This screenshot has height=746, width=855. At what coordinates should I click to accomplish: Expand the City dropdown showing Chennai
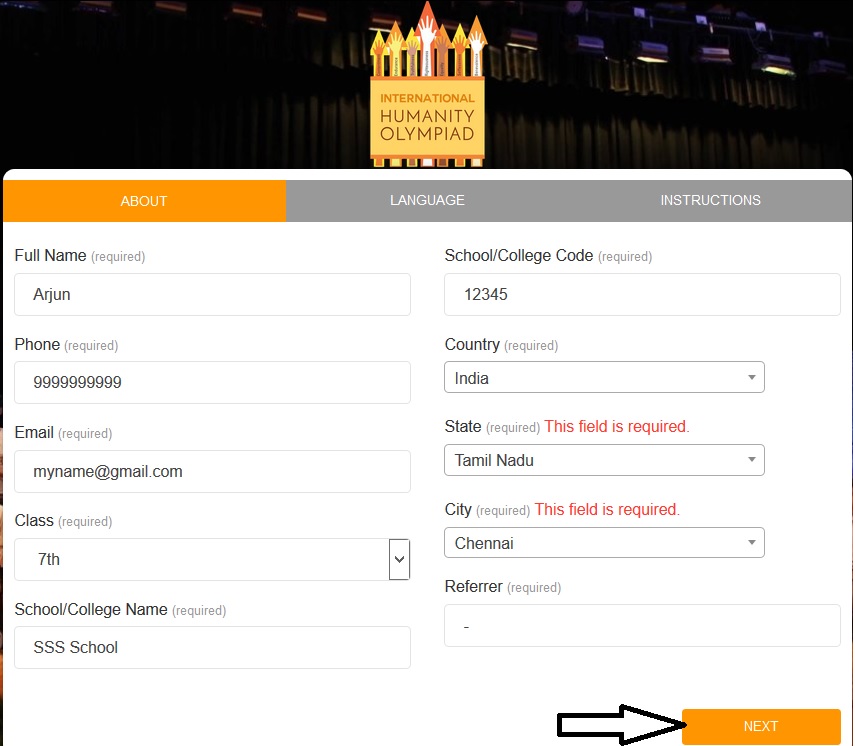tap(604, 544)
